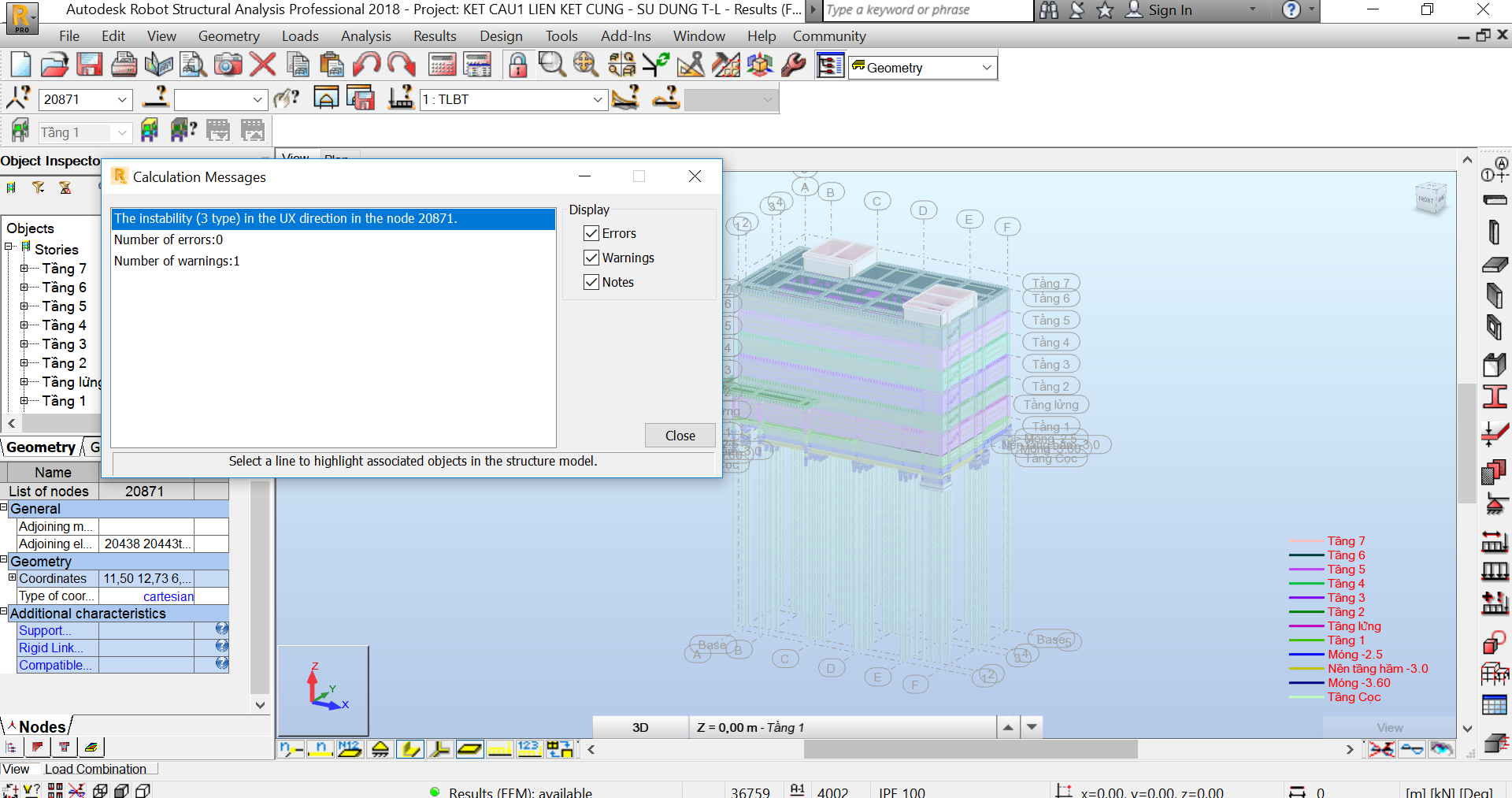Toggle load values 123 display
Screen dimensions: 1512x798
click(529, 748)
